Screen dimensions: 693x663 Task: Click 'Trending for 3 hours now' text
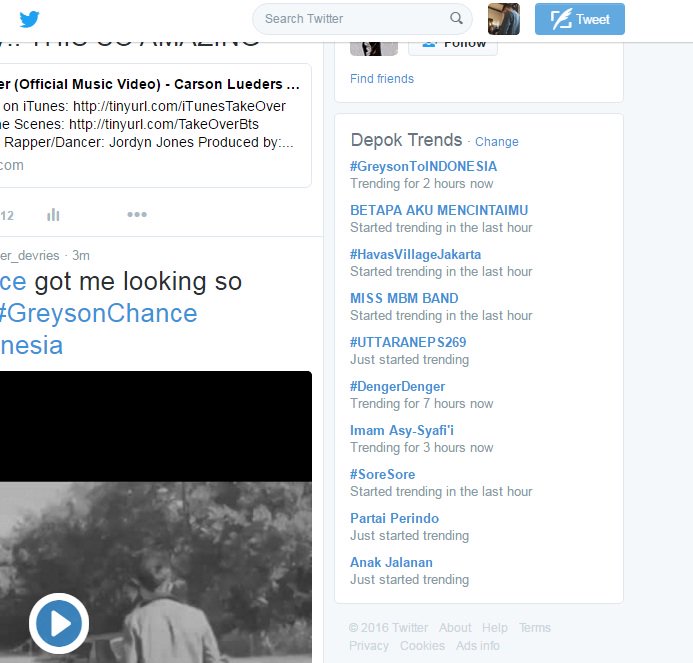coord(422,447)
